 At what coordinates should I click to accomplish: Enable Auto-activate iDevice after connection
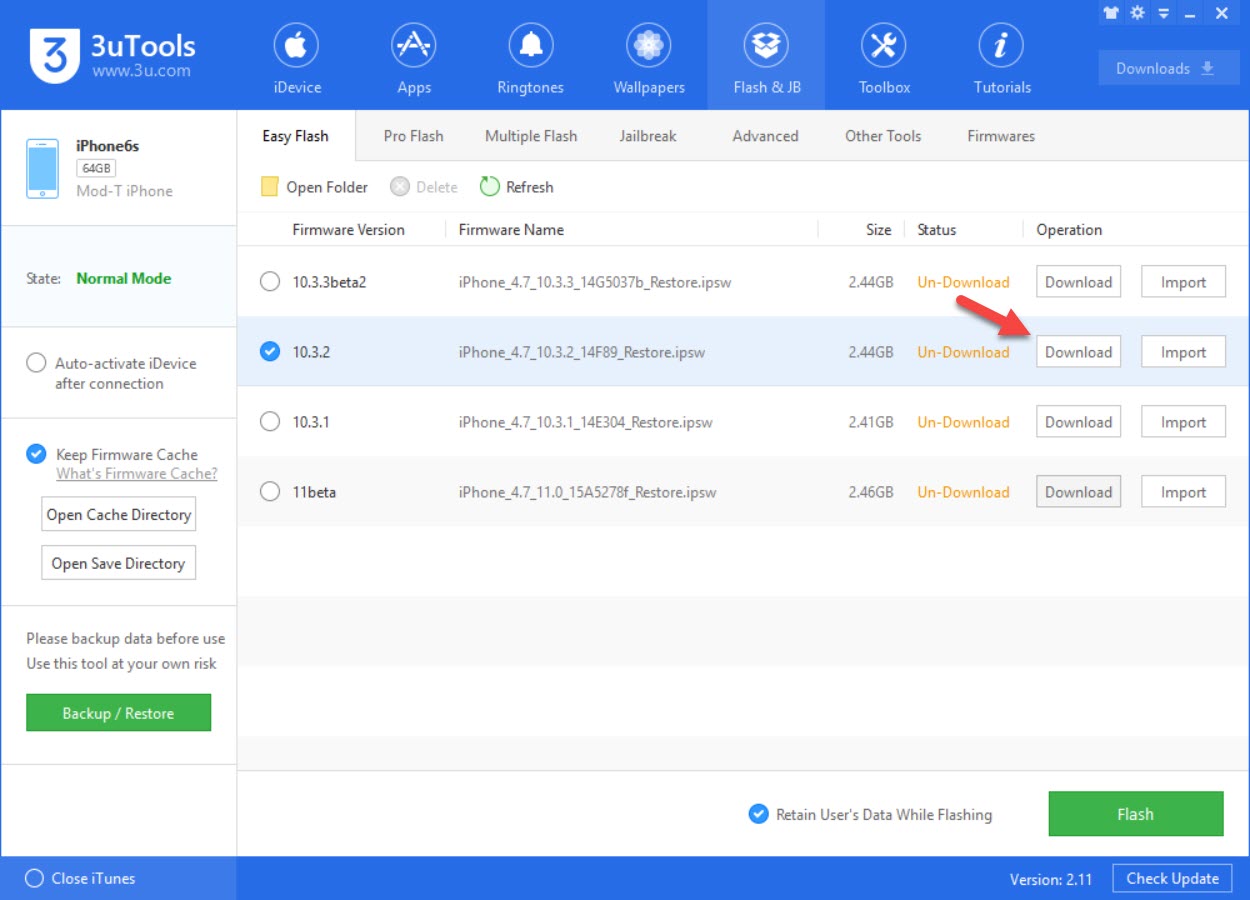pos(36,363)
